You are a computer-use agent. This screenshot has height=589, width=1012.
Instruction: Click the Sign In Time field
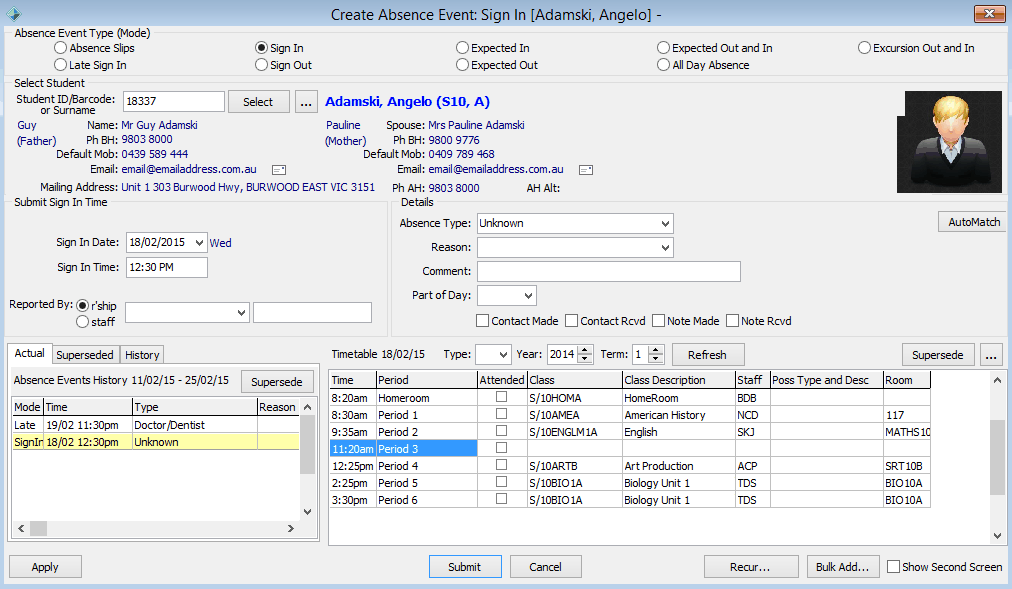167,267
